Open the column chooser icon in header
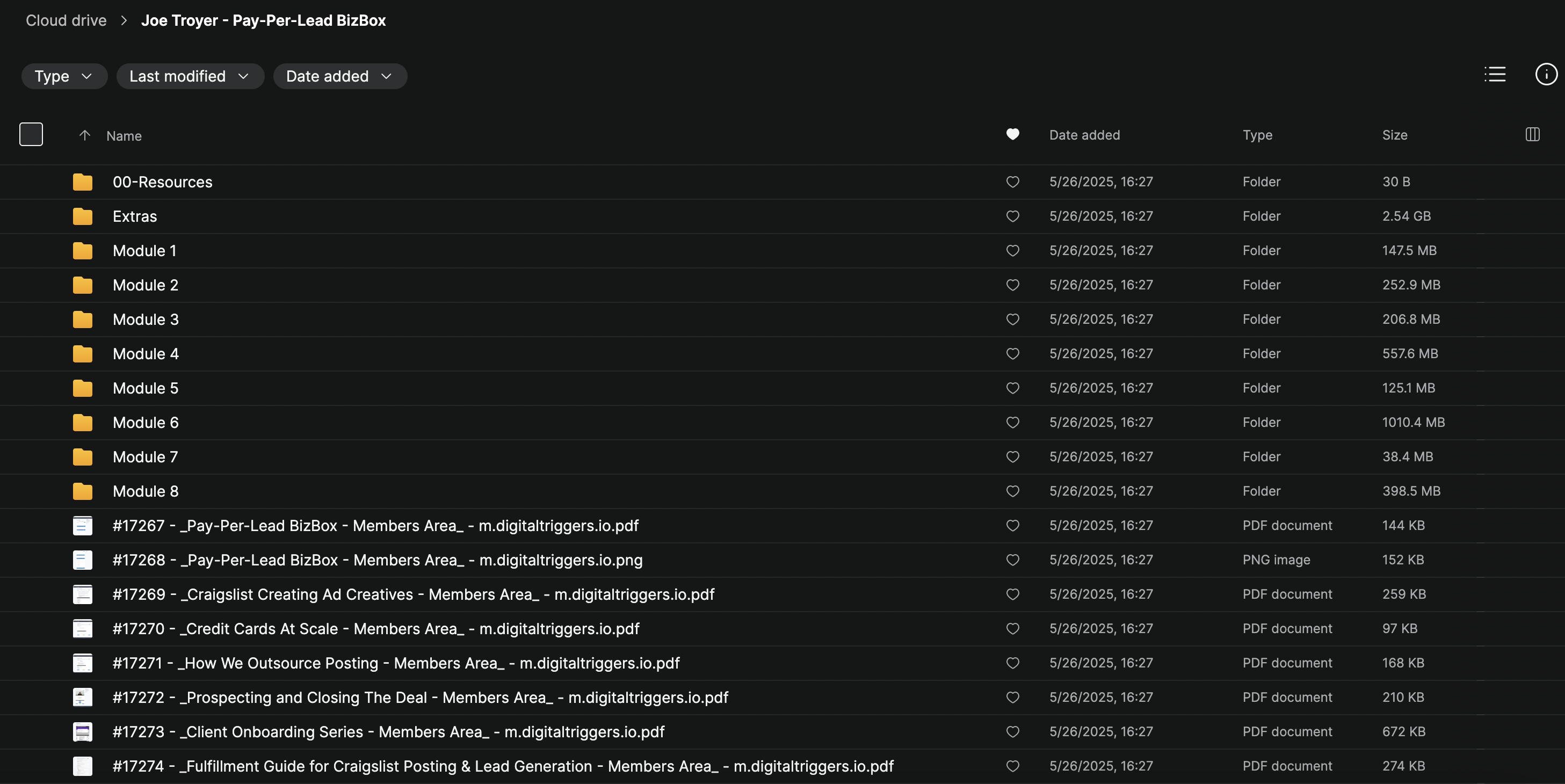Image resolution: width=1565 pixels, height=784 pixels. (1532, 134)
